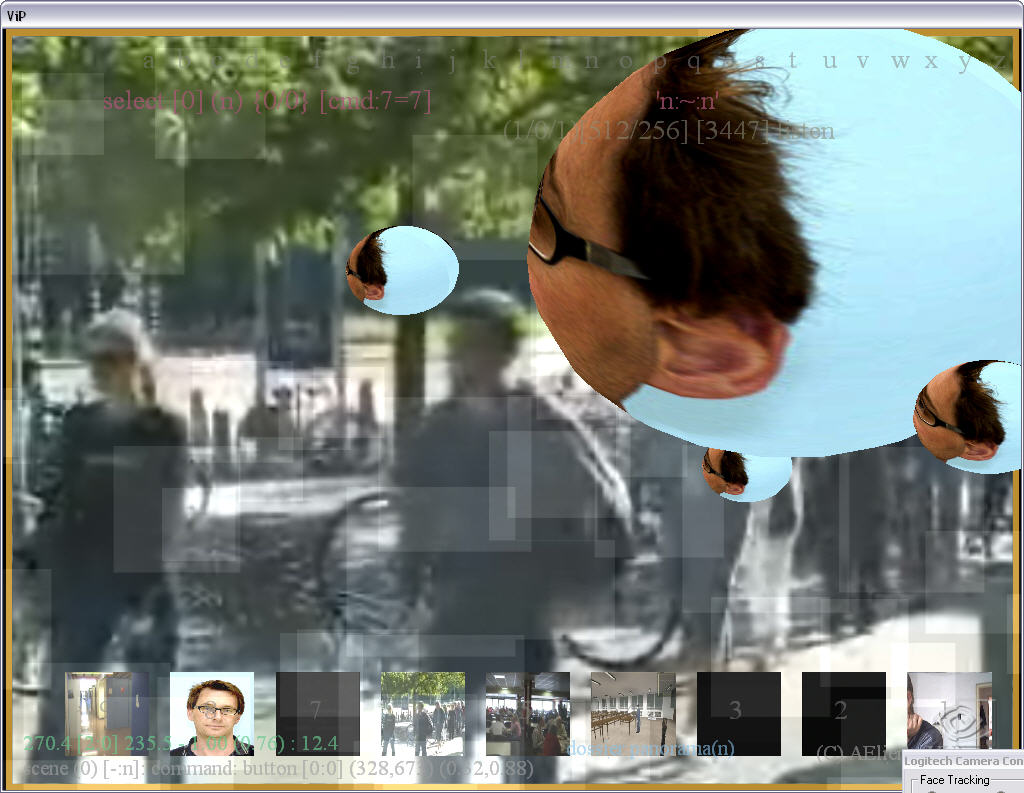Click letter 'a' in the alphabet row
1024x793 pixels.
pos(148,61)
